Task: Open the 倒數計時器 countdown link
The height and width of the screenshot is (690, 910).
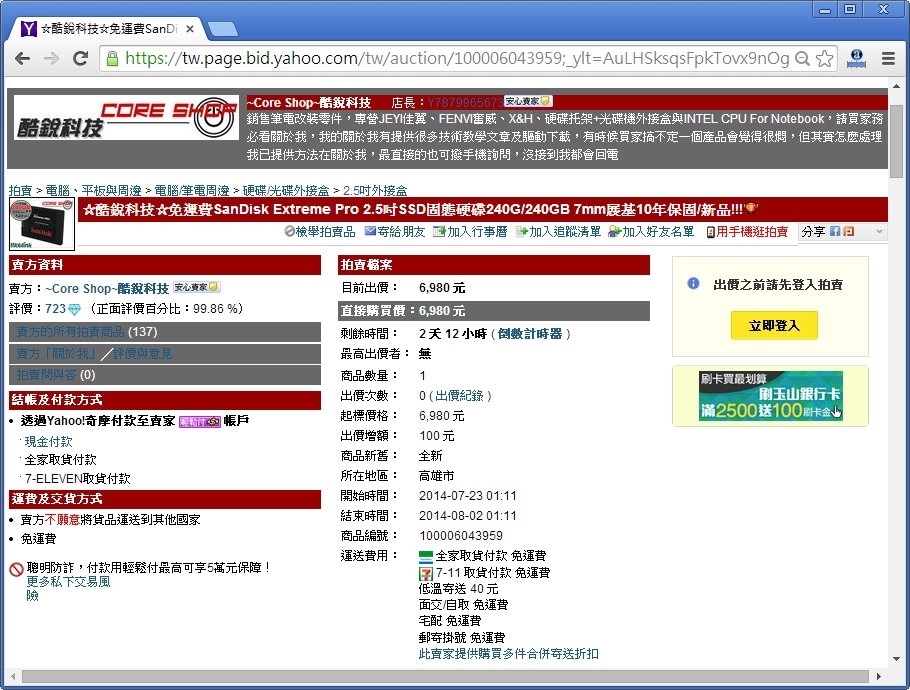Action: pos(530,334)
